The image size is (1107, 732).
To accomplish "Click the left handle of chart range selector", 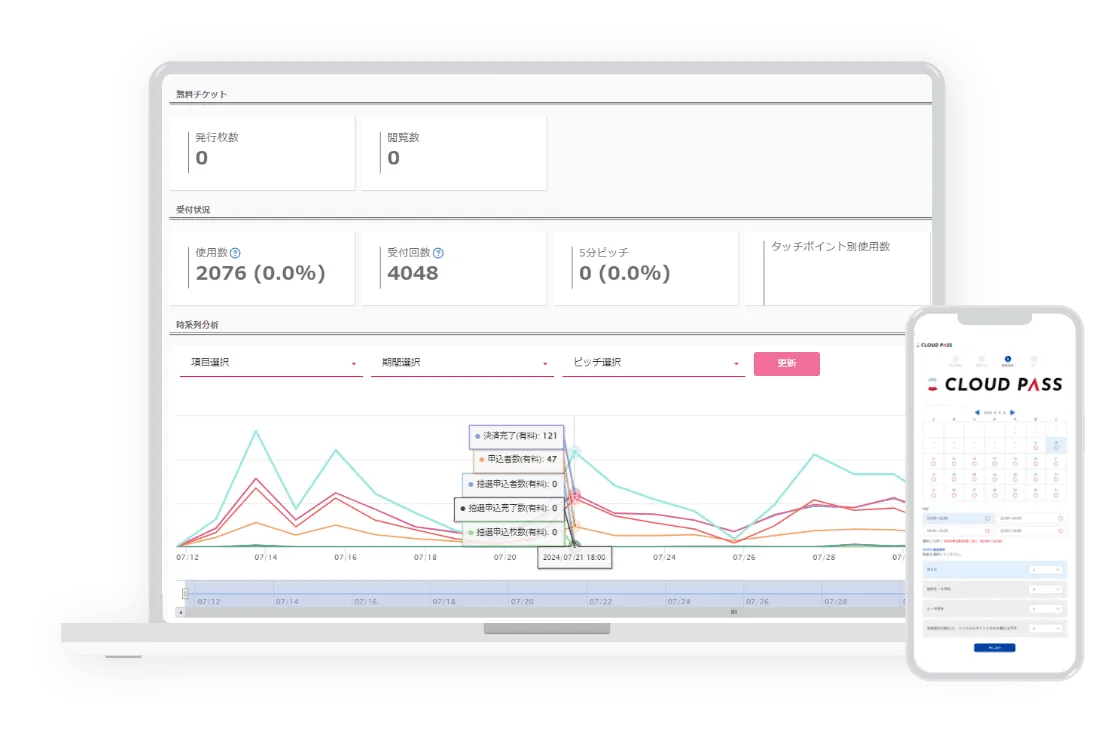I will click(184, 593).
